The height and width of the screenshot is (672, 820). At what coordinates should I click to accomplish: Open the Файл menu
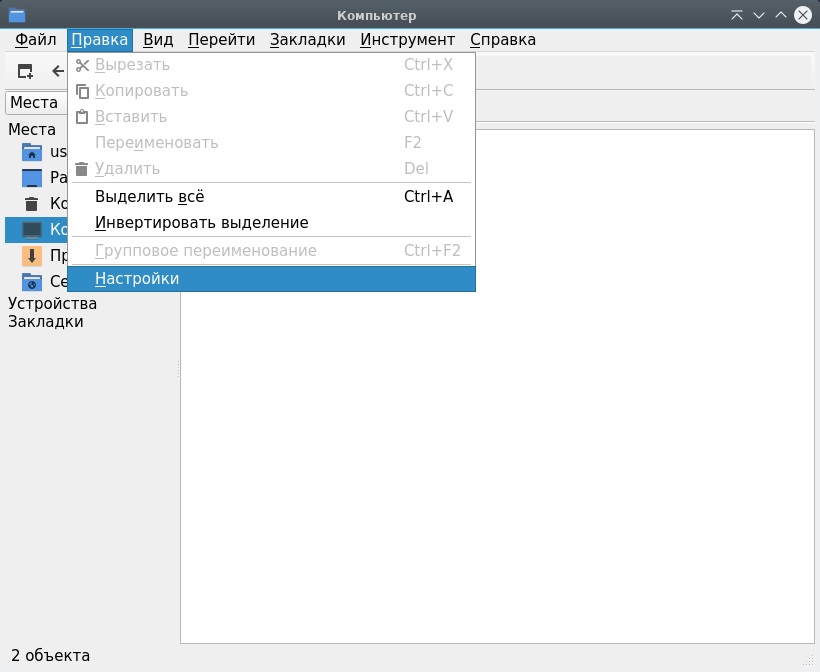[35, 40]
